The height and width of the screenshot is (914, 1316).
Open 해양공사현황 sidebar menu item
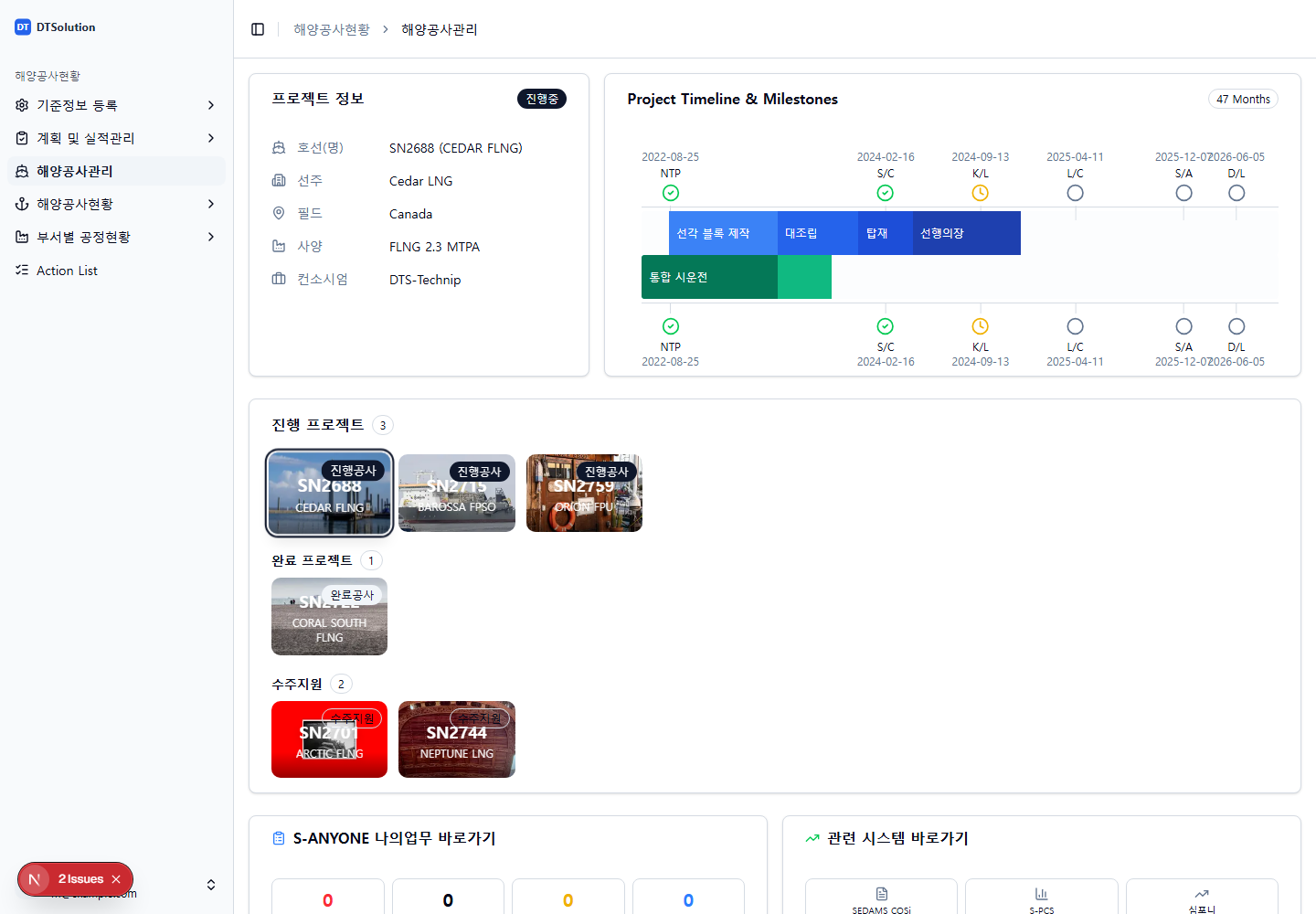point(116,204)
